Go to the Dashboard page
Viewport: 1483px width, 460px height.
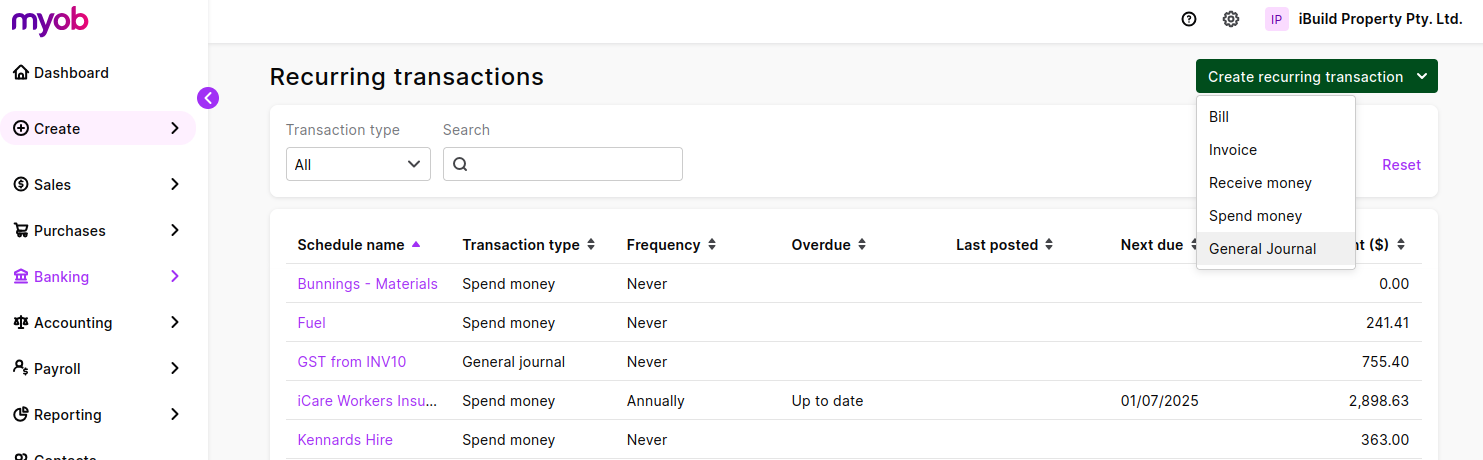(71, 73)
